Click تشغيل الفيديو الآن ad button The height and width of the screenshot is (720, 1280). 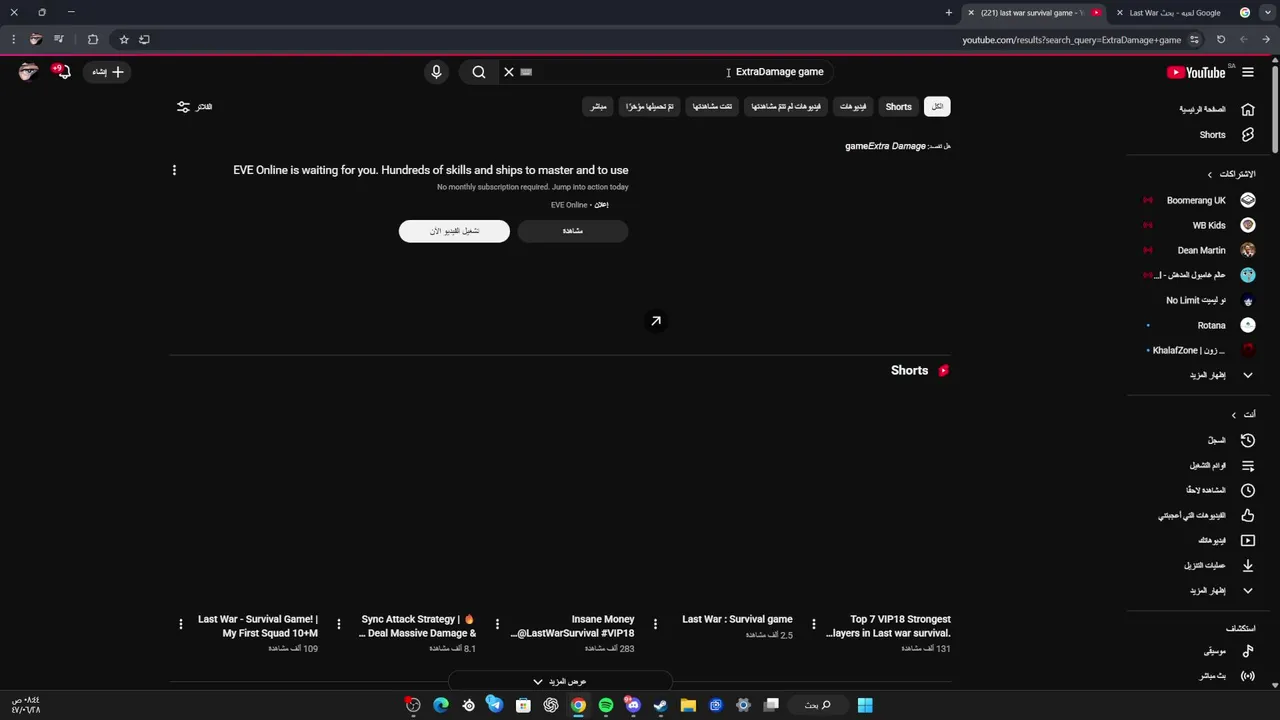[454, 231]
